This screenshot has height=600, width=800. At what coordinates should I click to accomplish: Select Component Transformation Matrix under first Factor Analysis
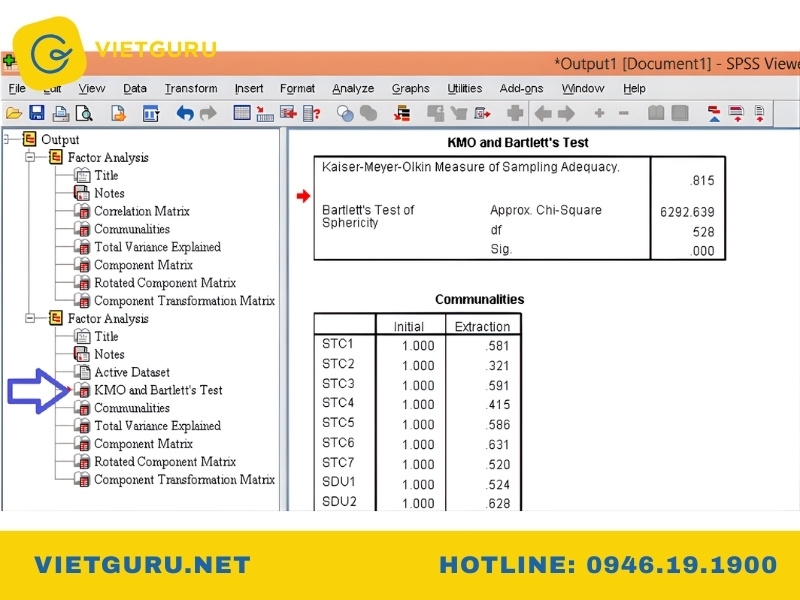click(x=184, y=301)
